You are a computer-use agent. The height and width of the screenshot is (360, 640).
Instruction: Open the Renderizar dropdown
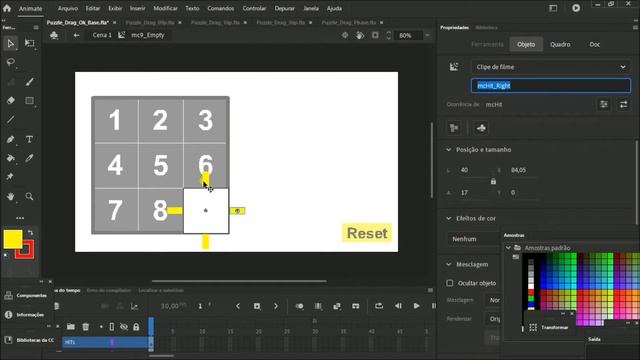493,319
